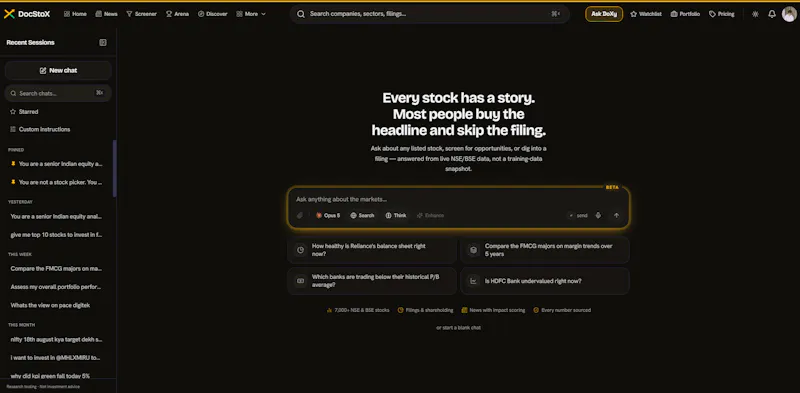Screen dimensions: 800x393
Task: Open the Opus 5 model selector
Action: 328,215
